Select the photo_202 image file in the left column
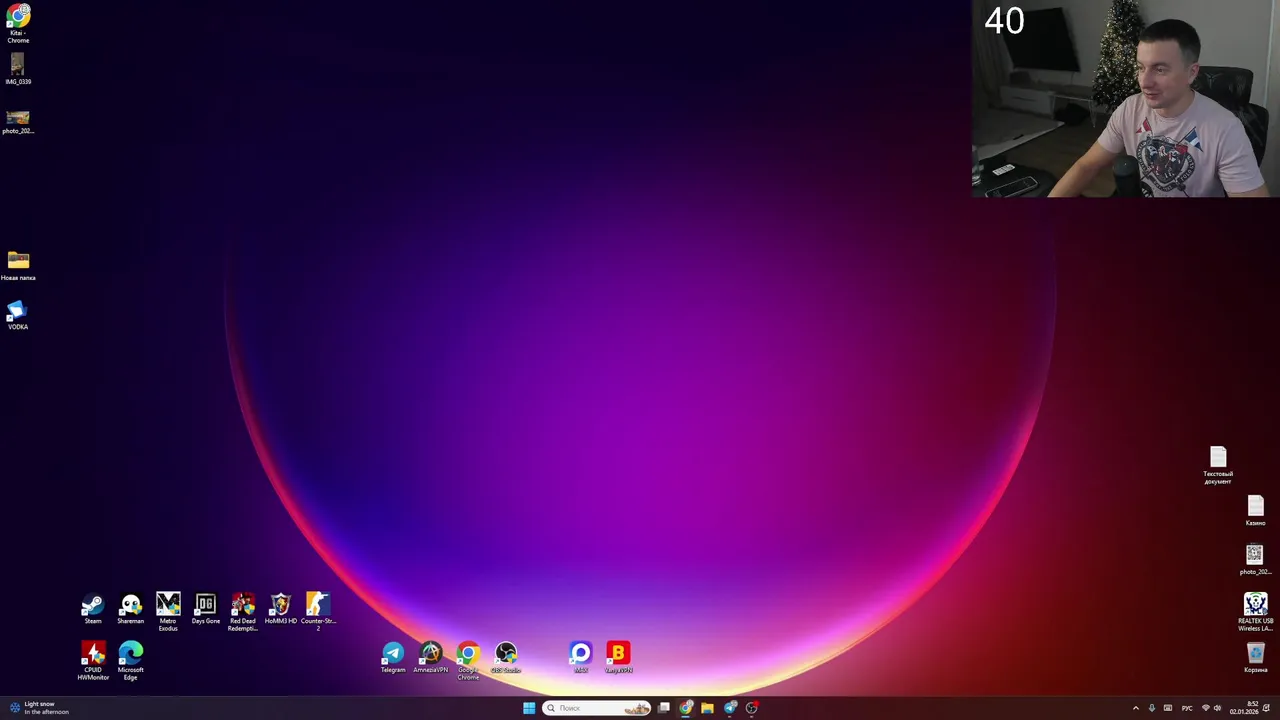 click(18, 122)
